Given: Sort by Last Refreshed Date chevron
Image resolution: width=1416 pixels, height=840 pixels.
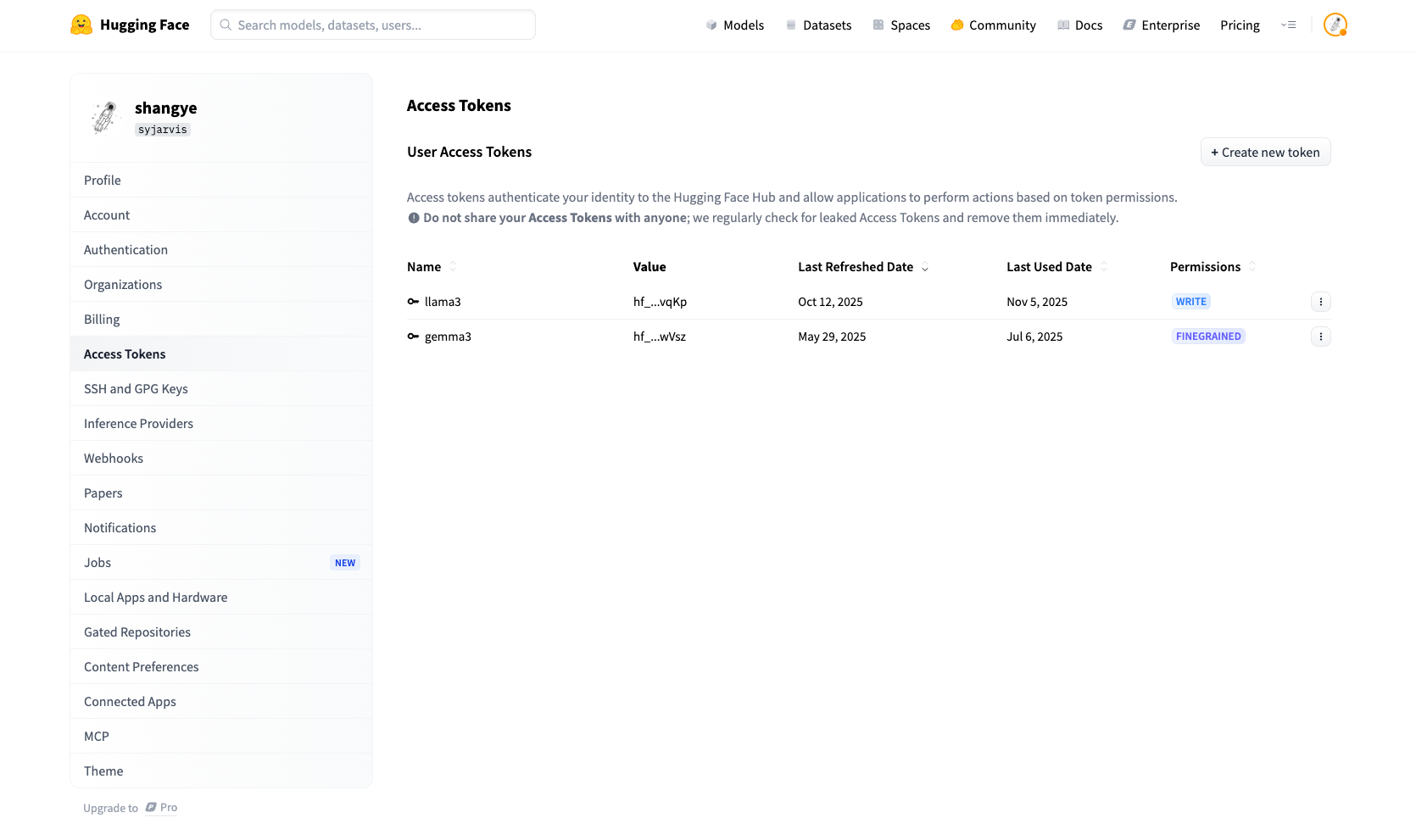Looking at the screenshot, I should [x=925, y=268].
